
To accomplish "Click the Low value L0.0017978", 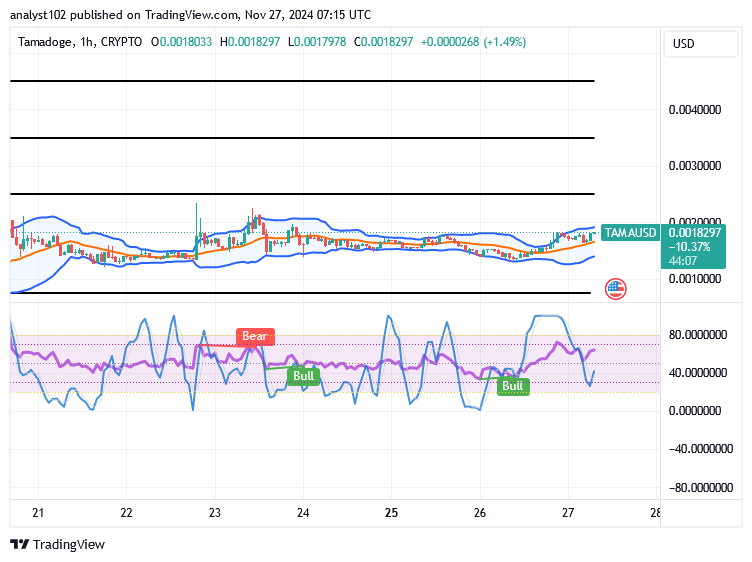I will [317, 42].
